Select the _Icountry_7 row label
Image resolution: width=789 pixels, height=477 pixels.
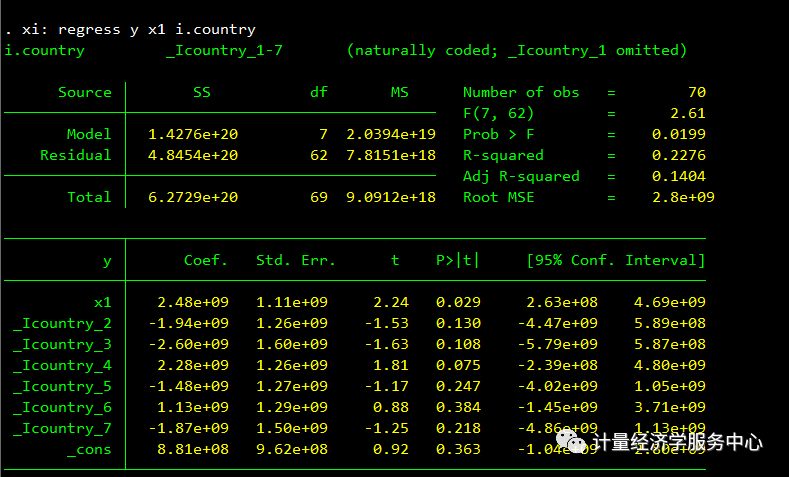(x=62, y=429)
